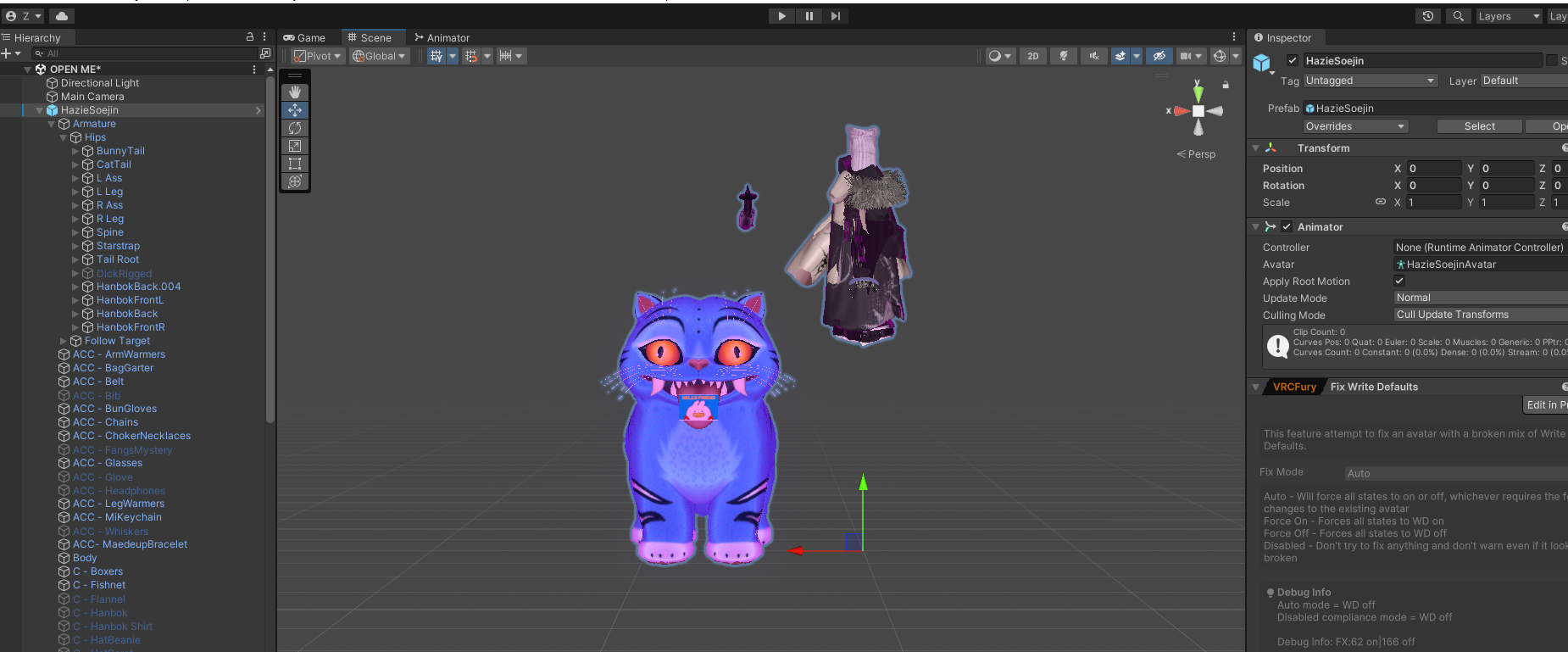Open the Fix Mode dropdown set to Auto

[1456, 473]
